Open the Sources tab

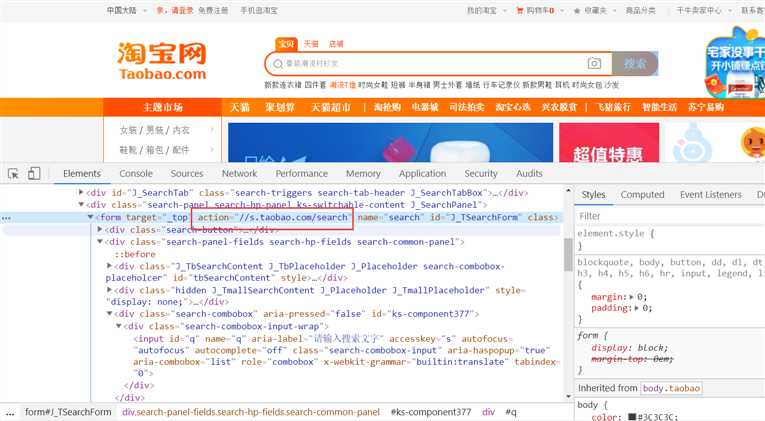(x=187, y=174)
